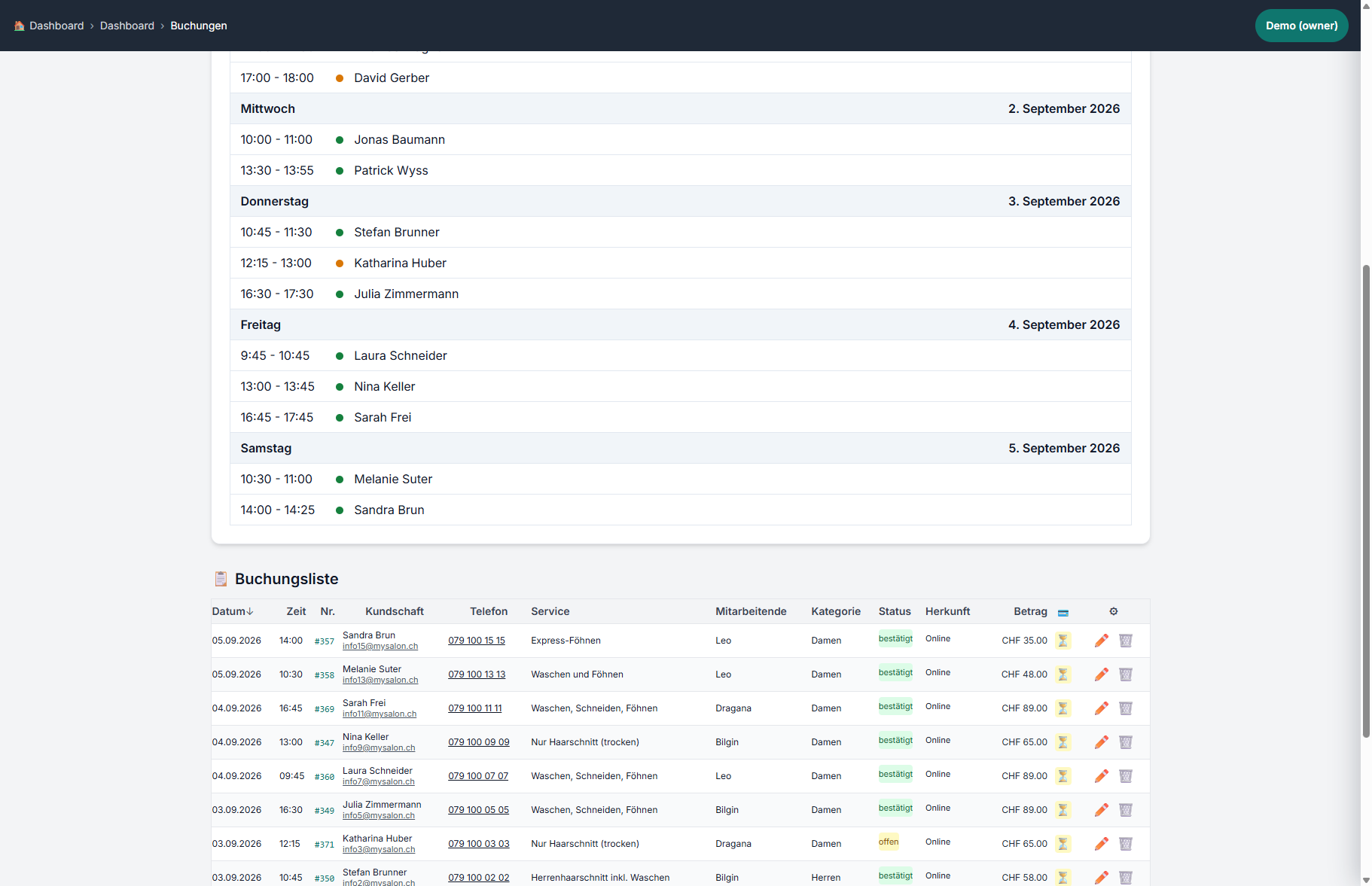
Task: Click the page's vertical scrollbar thumb
Action: 1366,501
